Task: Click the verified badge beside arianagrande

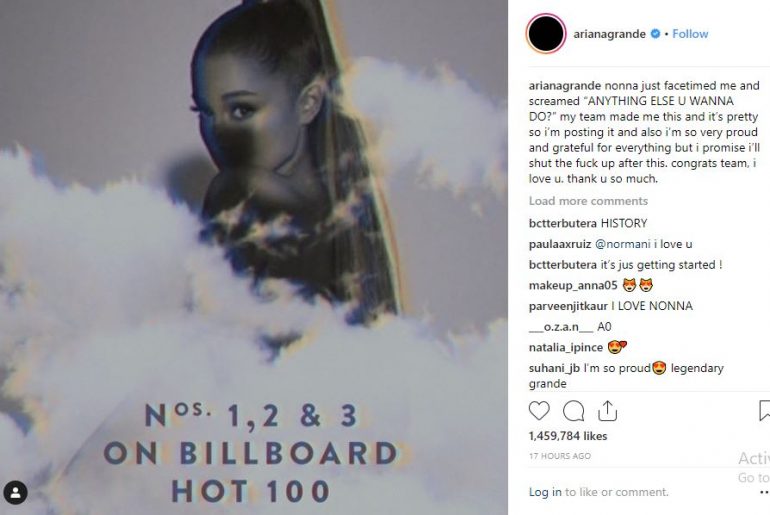Action: pyautogui.click(x=655, y=34)
